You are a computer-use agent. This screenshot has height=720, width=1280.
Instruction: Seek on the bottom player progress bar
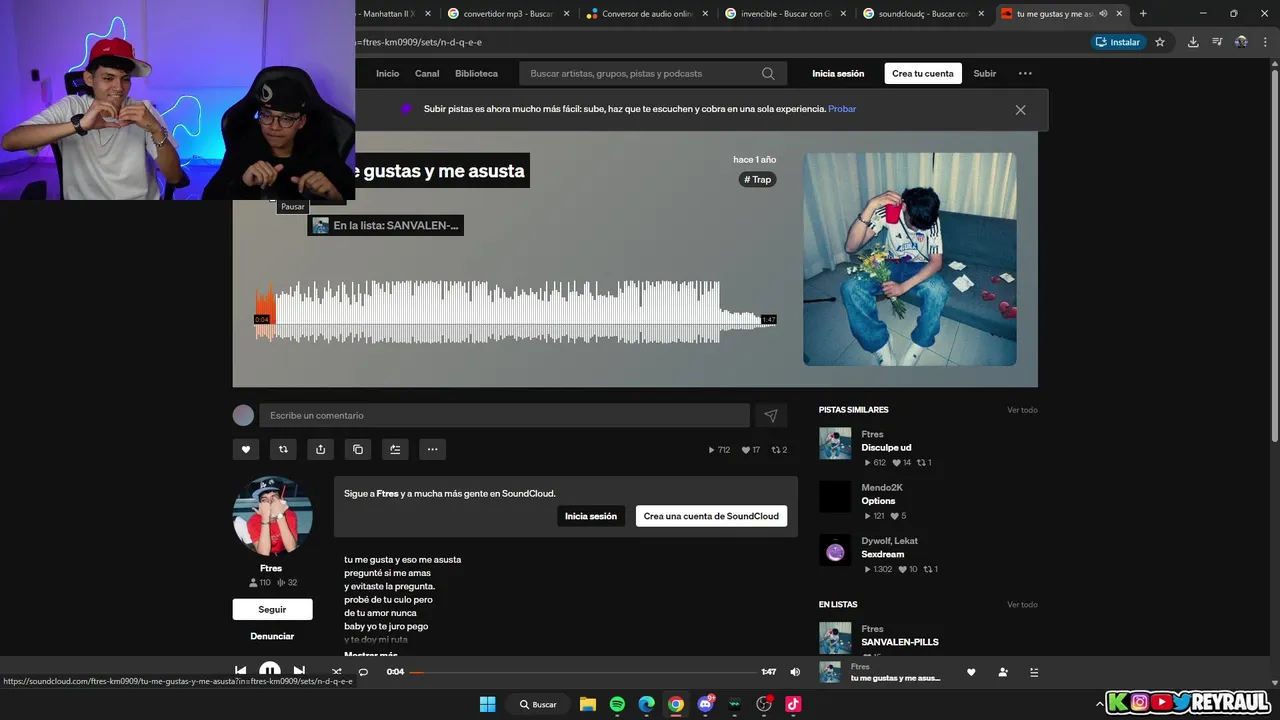pos(583,672)
